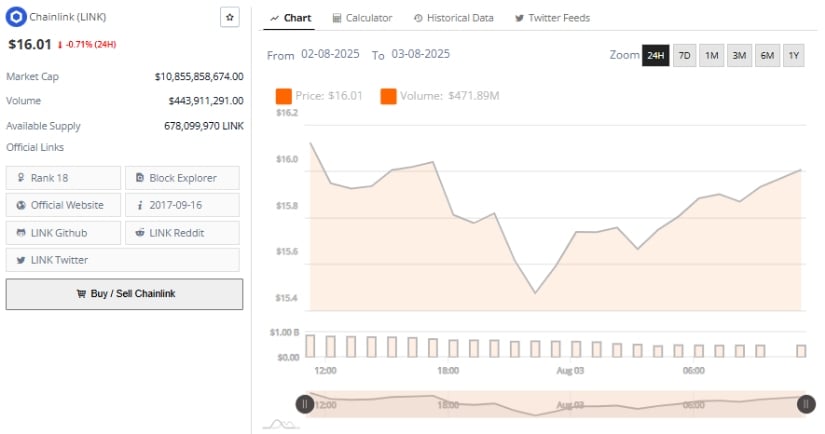This screenshot has height=434, width=825.
Task: Click the globe icon beside Official Website
Action: (21, 205)
